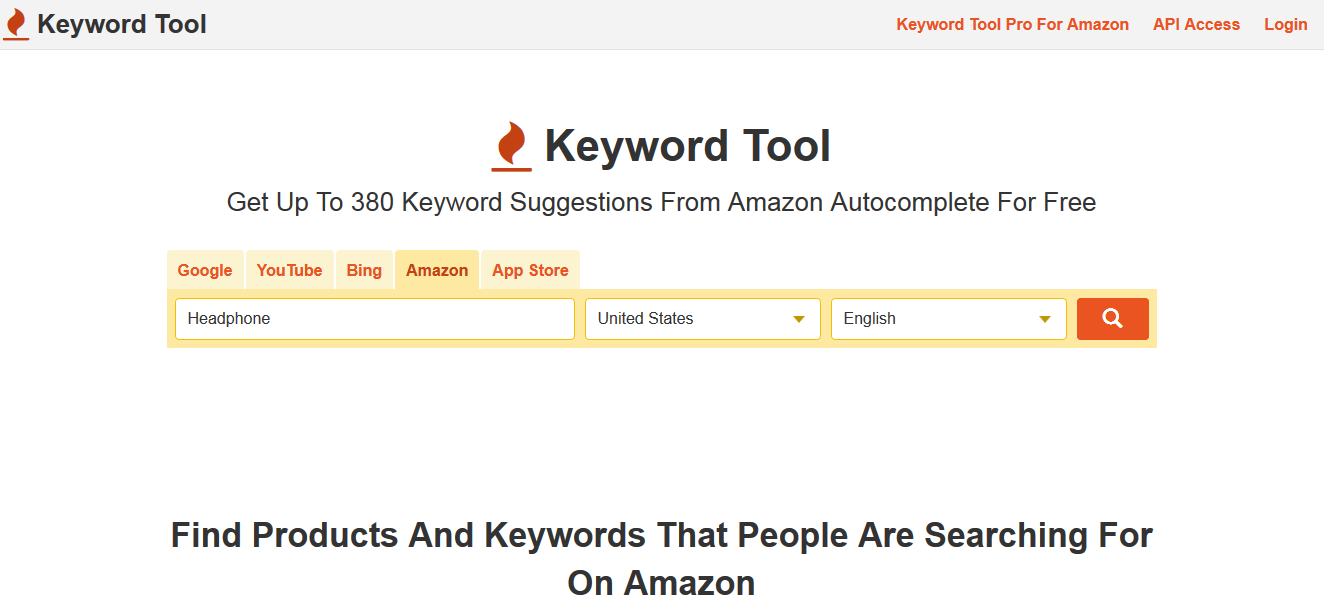
Task: Click the dropdown arrow beside English
Action: [1045, 318]
